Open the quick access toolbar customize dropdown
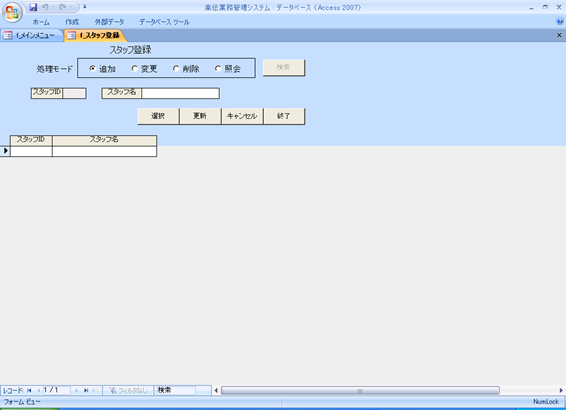The height and width of the screenshot is (411, 567). (85, 7)
